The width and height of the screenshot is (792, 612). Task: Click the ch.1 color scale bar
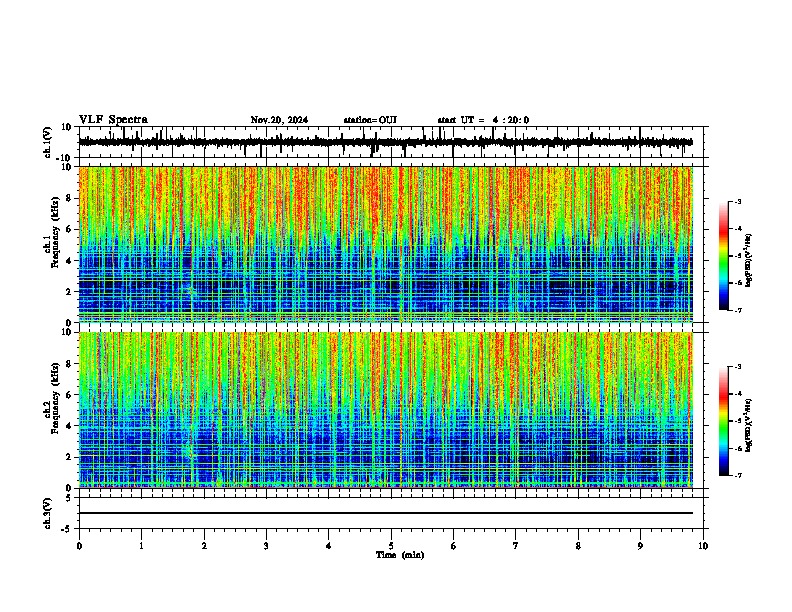pos(724,256)
